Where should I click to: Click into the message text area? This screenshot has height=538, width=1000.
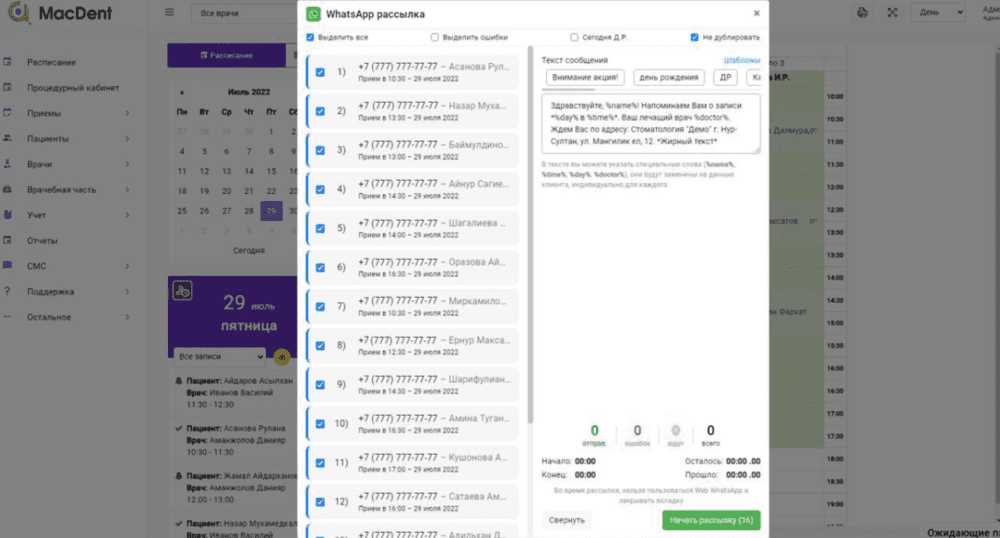point(650,123)
